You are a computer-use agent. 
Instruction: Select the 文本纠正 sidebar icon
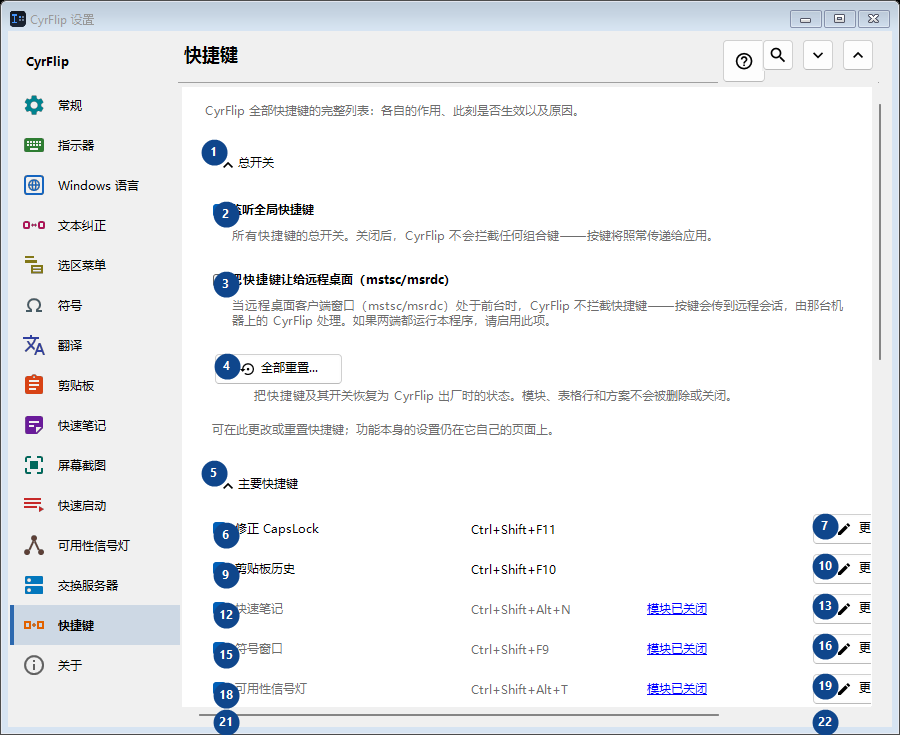(34, 225)
